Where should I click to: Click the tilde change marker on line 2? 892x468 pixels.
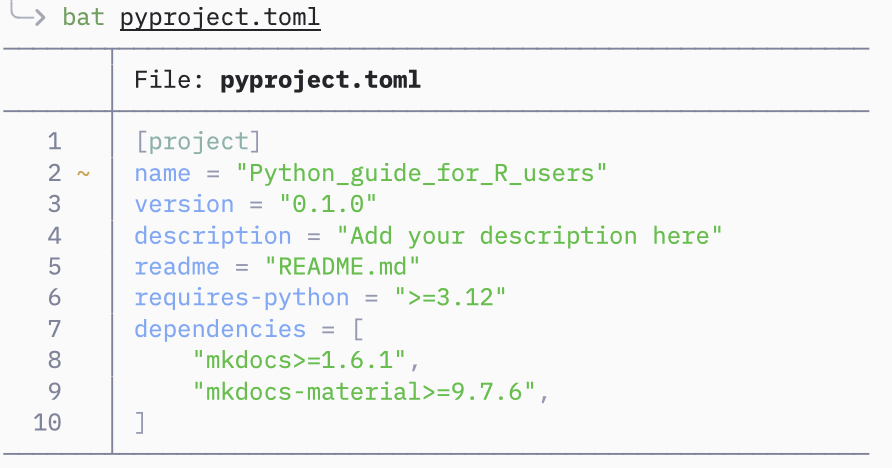coord(84,173)
